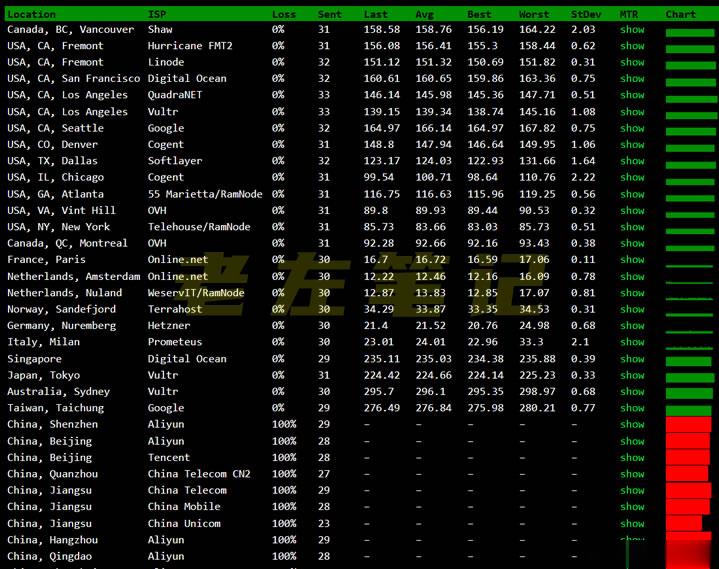Click the Avg column header
Screen dimensions: 719x569
[x=424, y=14]
